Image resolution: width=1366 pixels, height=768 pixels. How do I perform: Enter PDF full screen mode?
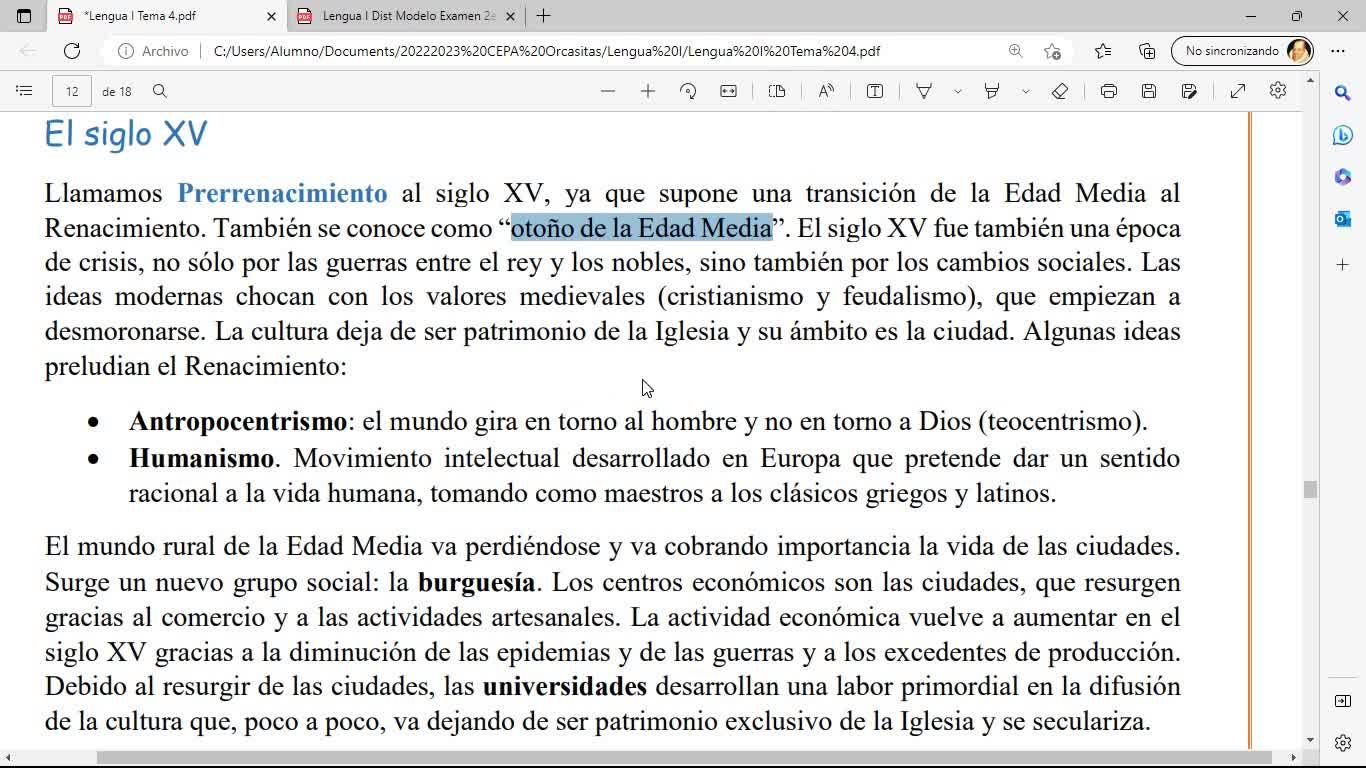tap(1238, 91)
